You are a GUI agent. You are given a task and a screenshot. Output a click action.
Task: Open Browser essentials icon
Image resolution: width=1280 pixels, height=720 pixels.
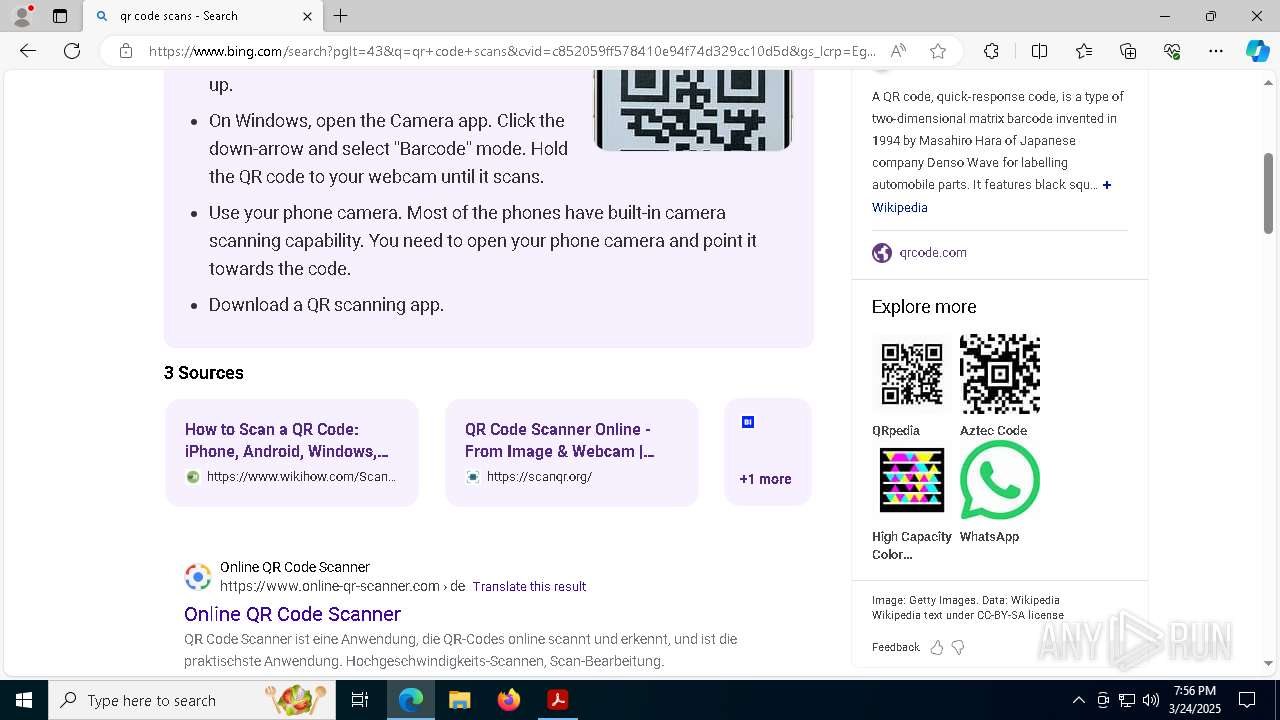(x=1172, y=51)
